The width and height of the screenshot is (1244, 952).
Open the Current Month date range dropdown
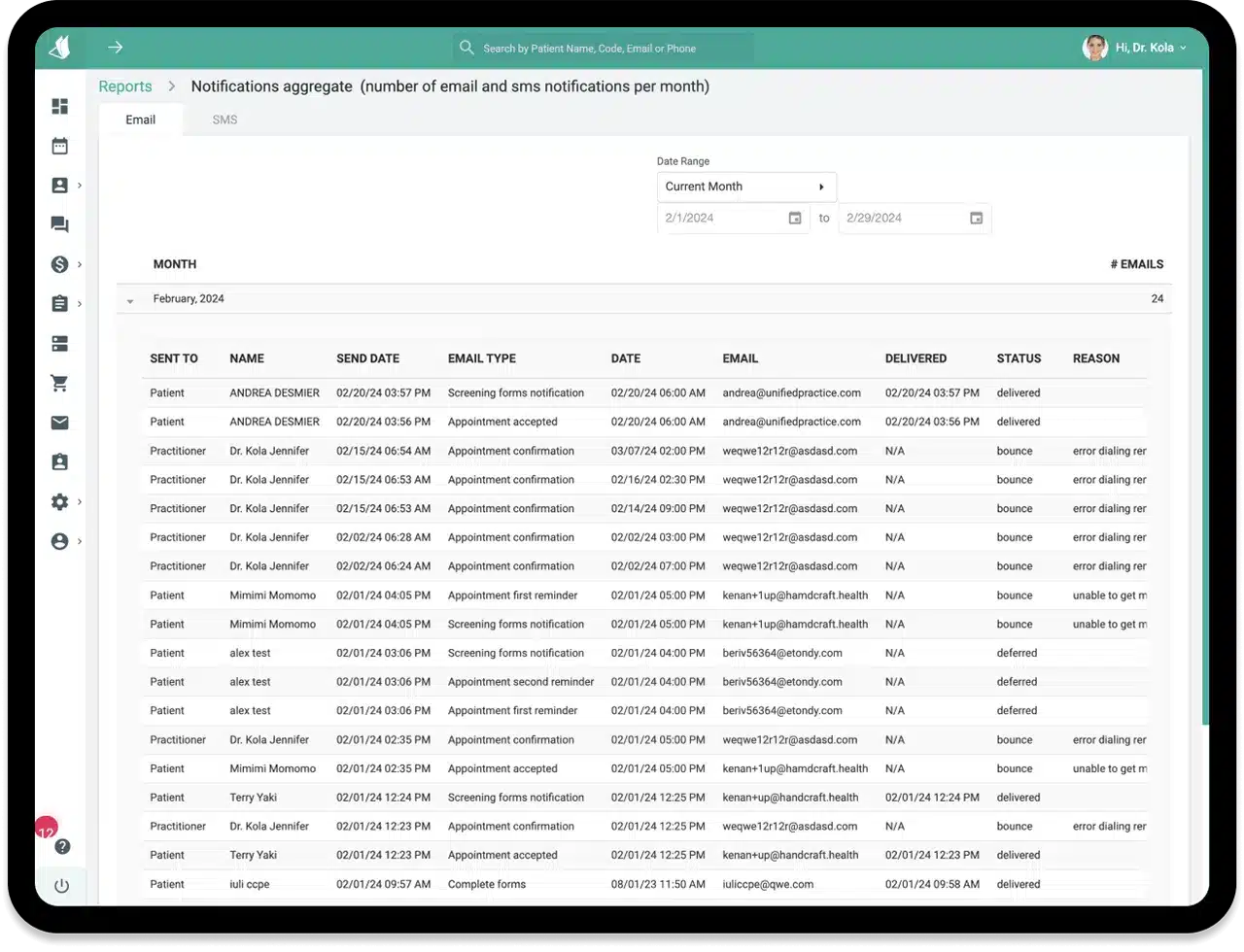pyautogui.click(x=745, y=187)
